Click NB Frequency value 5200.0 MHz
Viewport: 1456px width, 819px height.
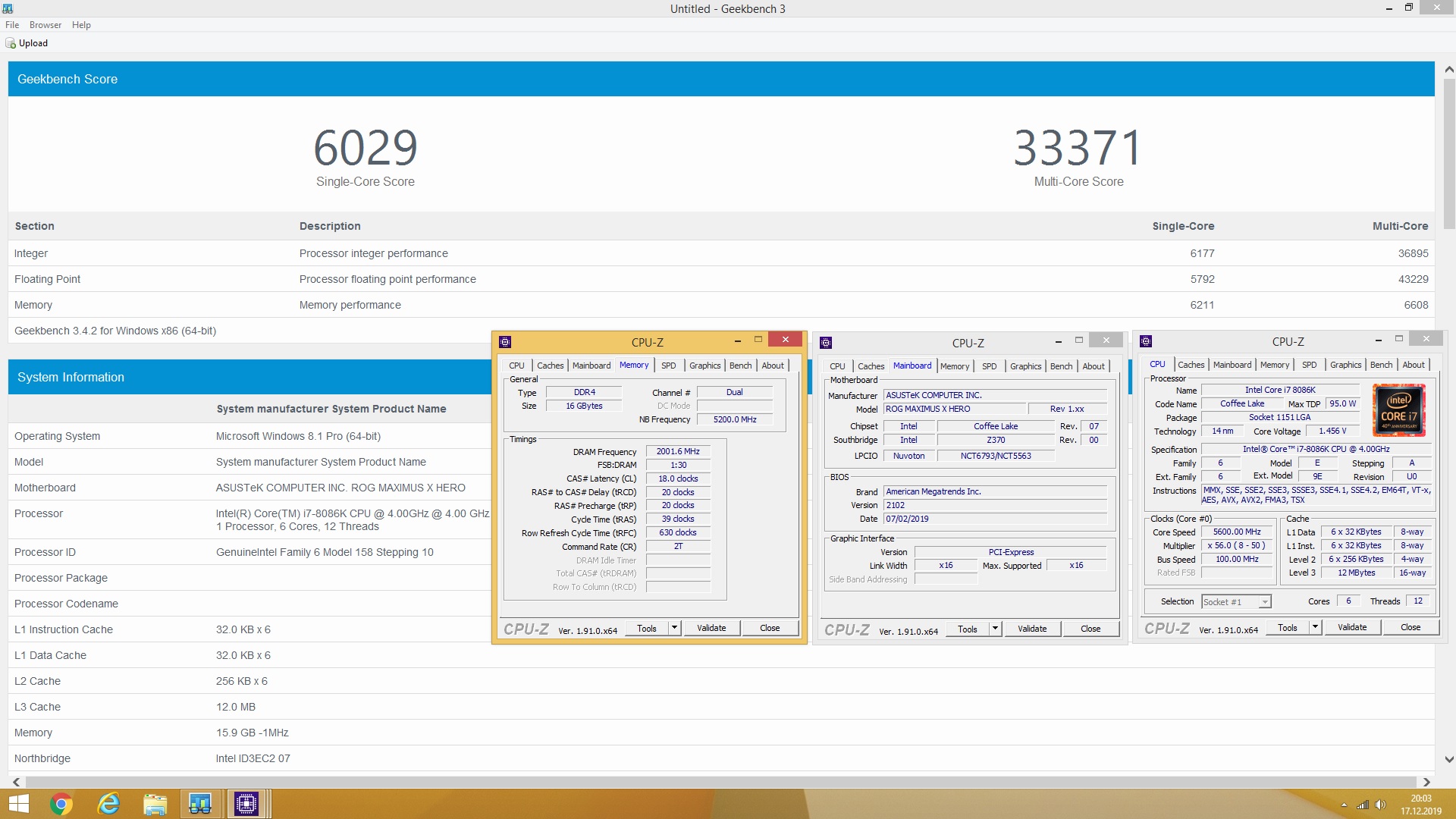click(x=735, y=419)
